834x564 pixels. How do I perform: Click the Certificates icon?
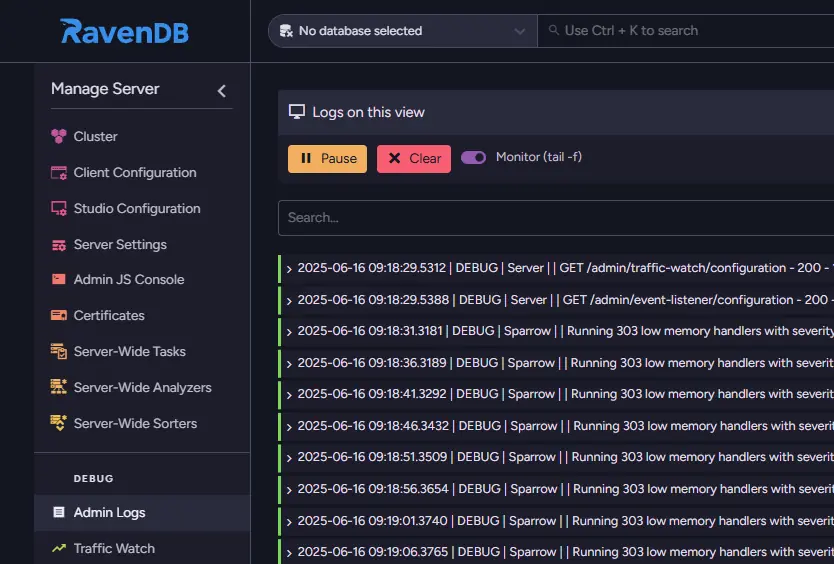(x=59, y=316)
